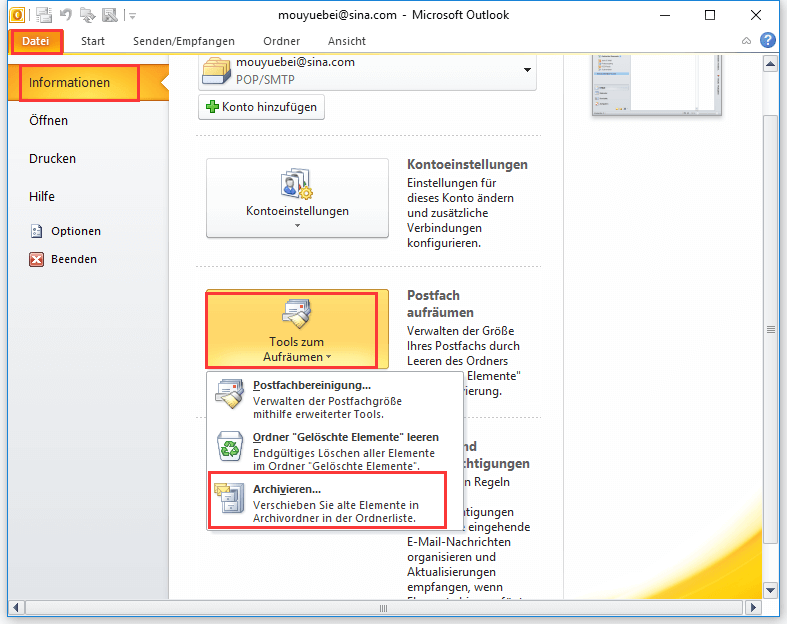Viewport: 787px width, 624px height.
Task: Click the Konto hinzufügen button
Action: pyautogui.click(x=261, y=107)
